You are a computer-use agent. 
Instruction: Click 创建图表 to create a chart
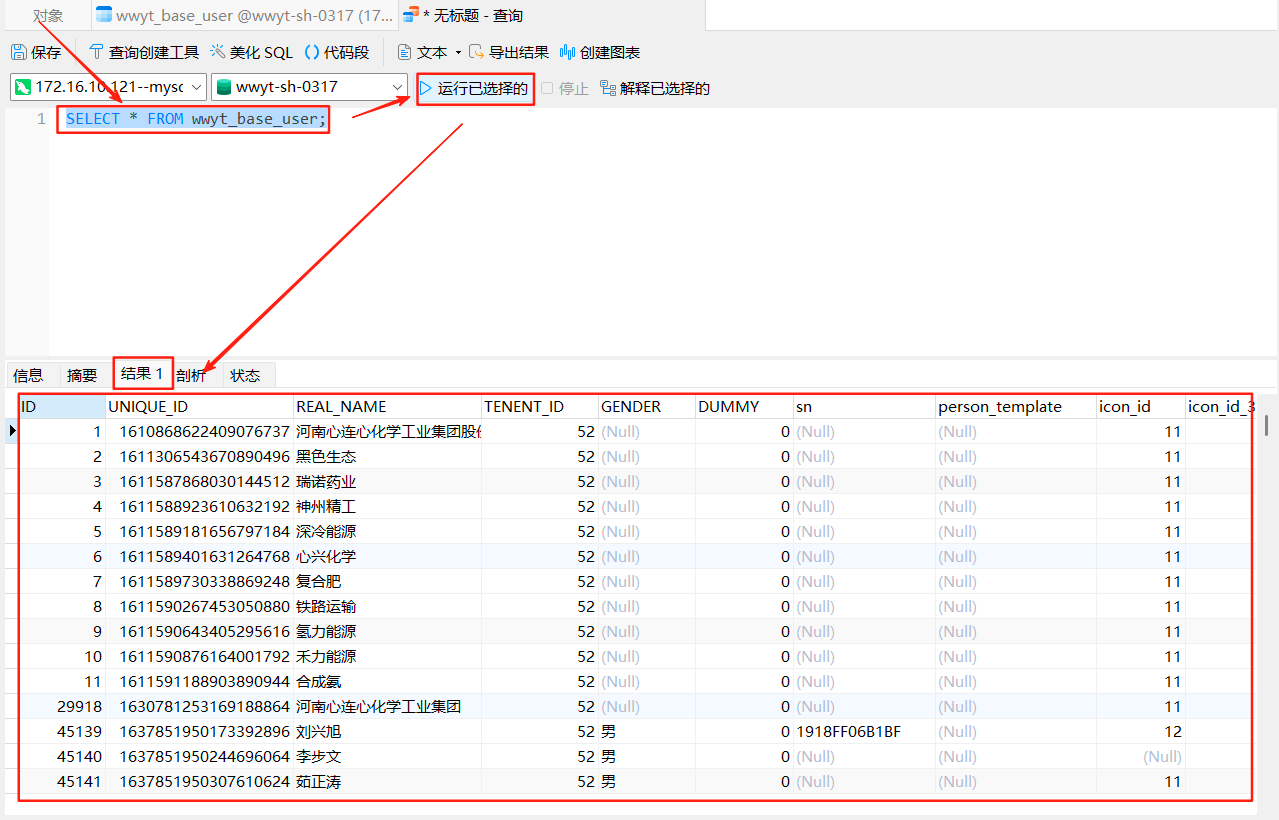tap(600, 52)
